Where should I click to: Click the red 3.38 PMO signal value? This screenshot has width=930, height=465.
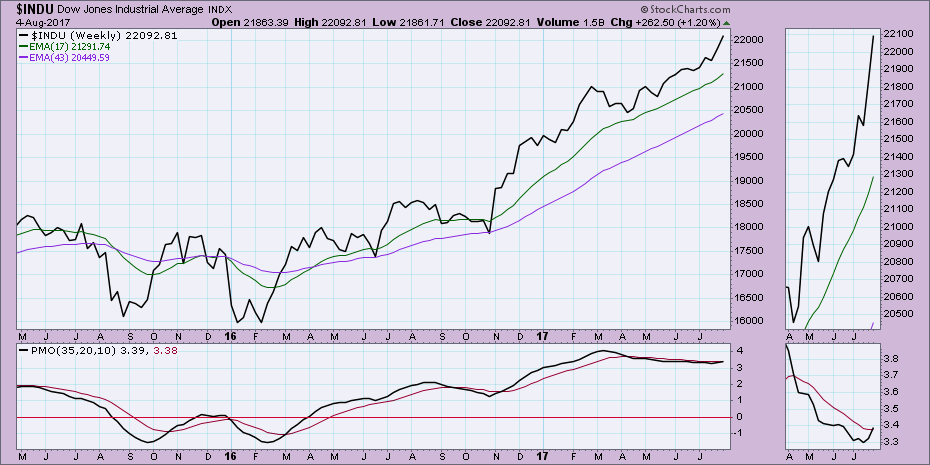tap(165, 351)
